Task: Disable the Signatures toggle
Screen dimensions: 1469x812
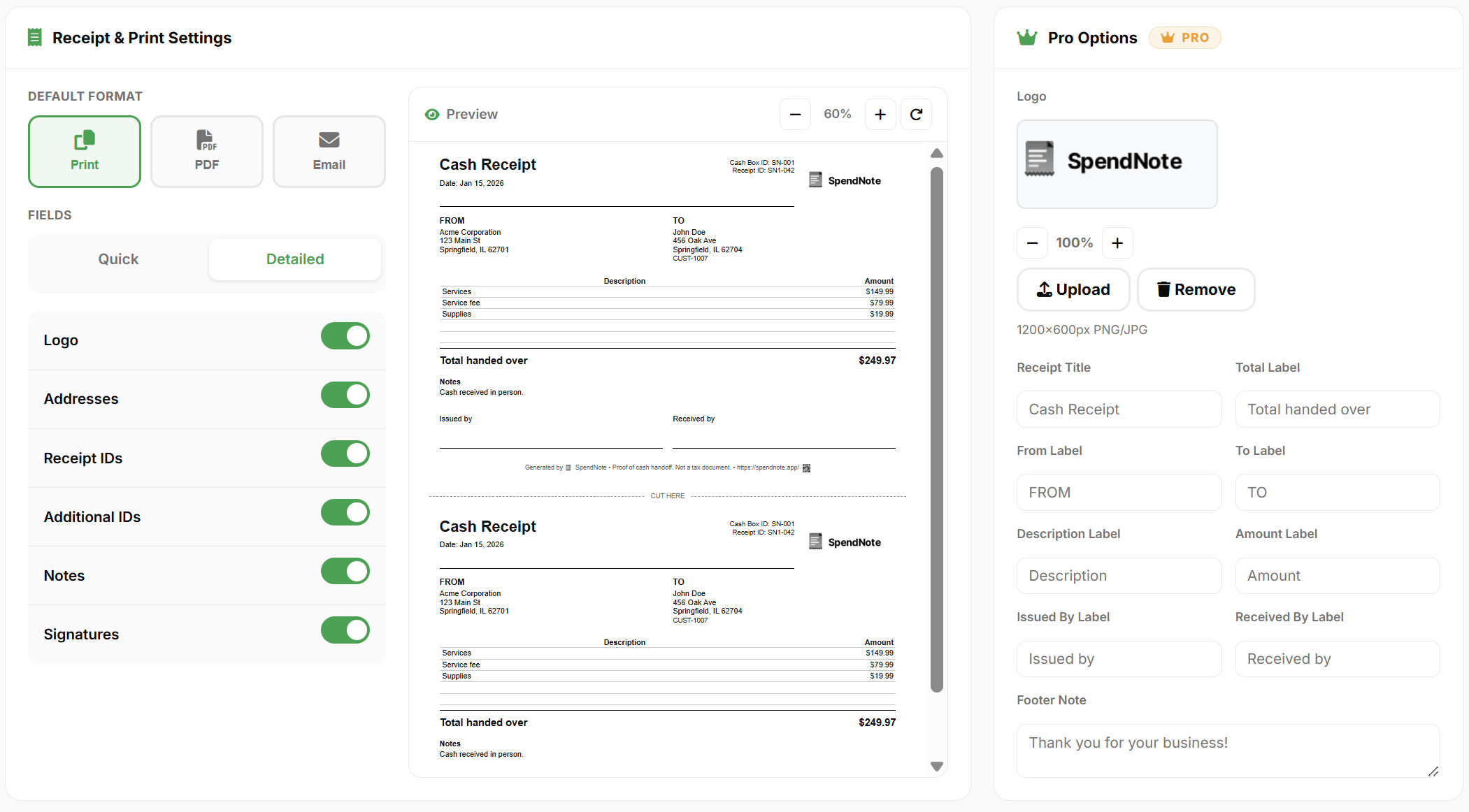Action: coord(345,630)
